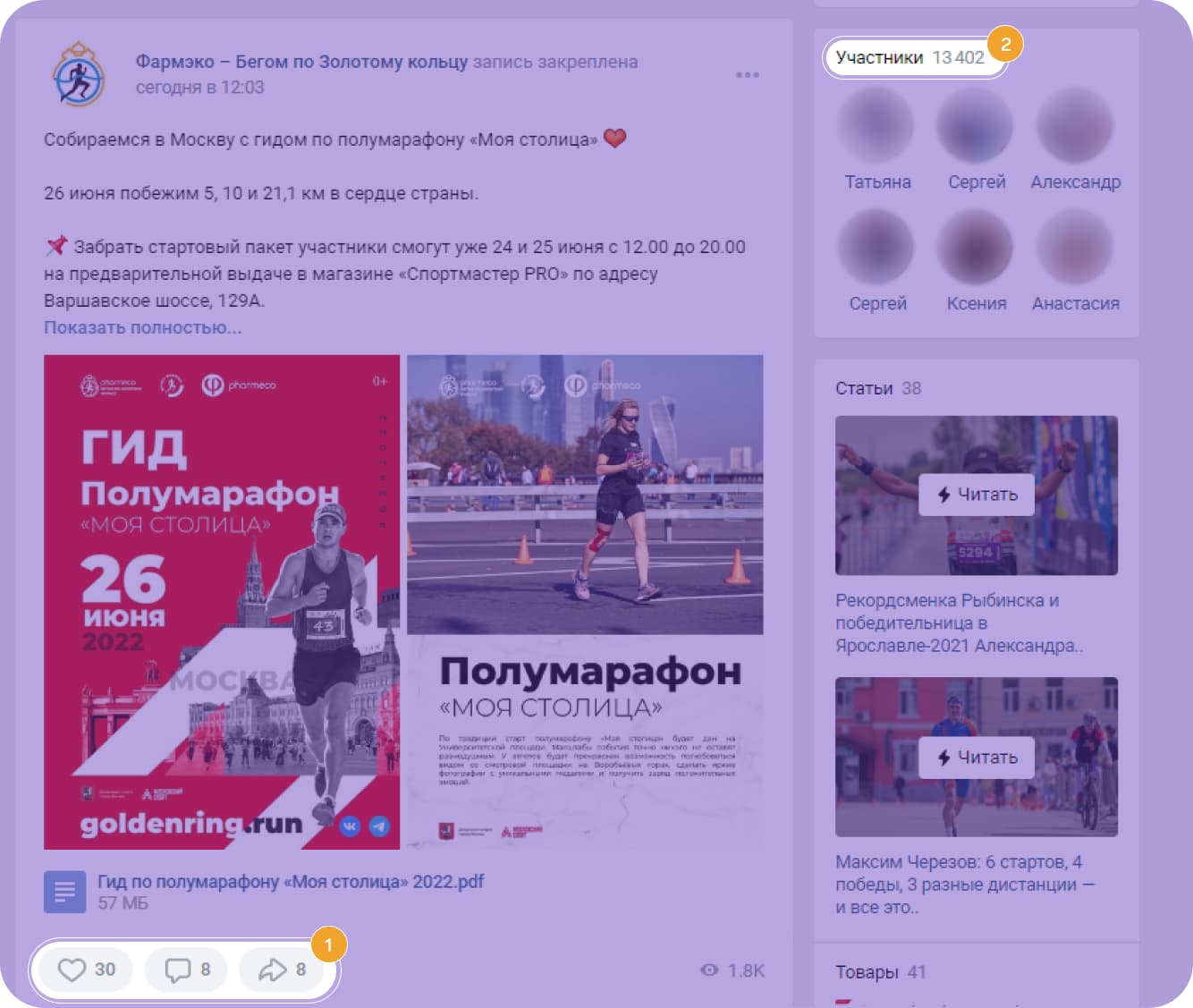Click the Фармэко group avatar logo

click(79, 74)
